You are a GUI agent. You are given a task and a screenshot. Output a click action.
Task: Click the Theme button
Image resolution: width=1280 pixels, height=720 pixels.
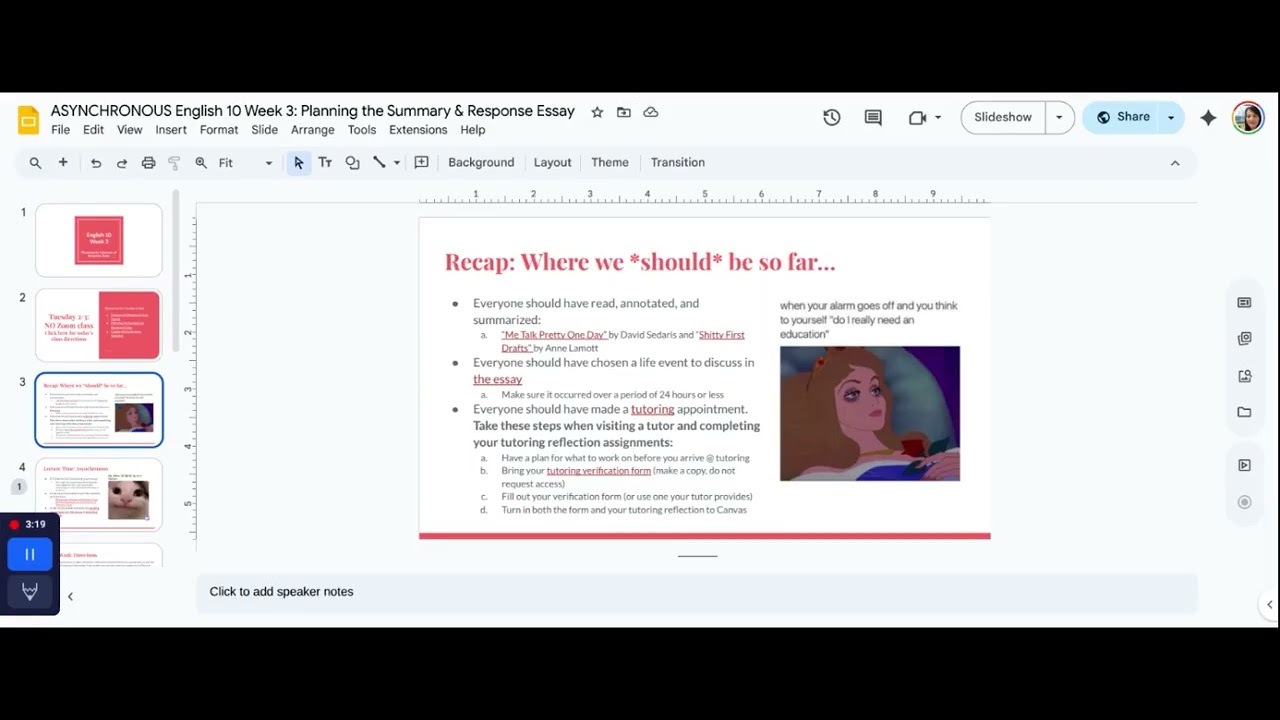[x=610, y=162]
